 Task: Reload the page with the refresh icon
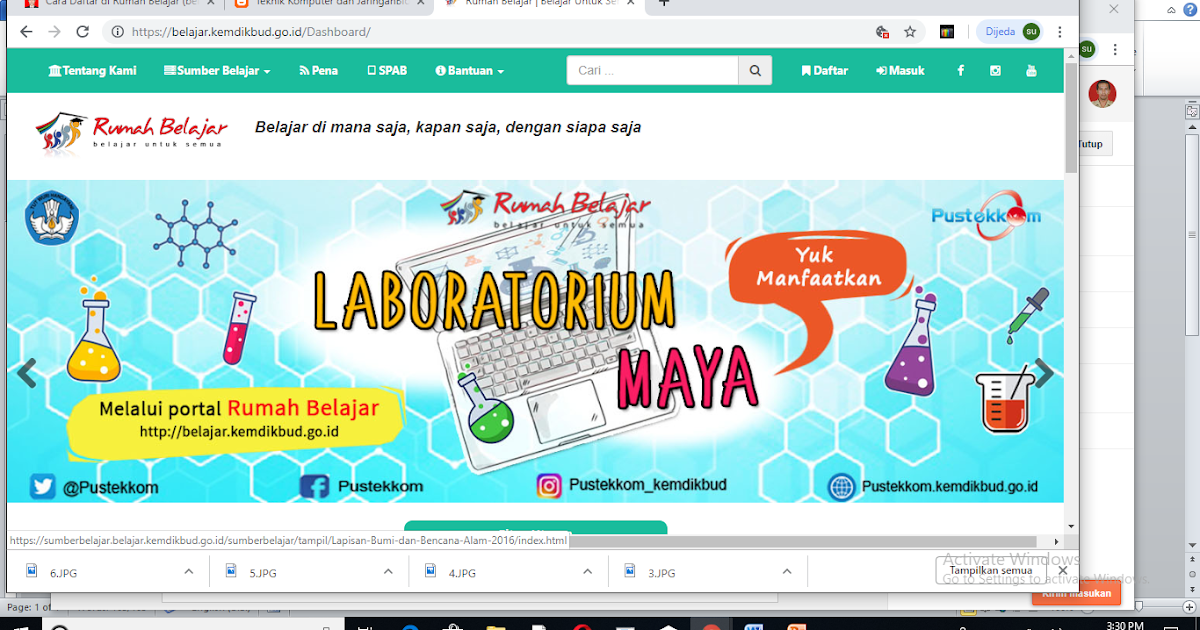point(83,32)
